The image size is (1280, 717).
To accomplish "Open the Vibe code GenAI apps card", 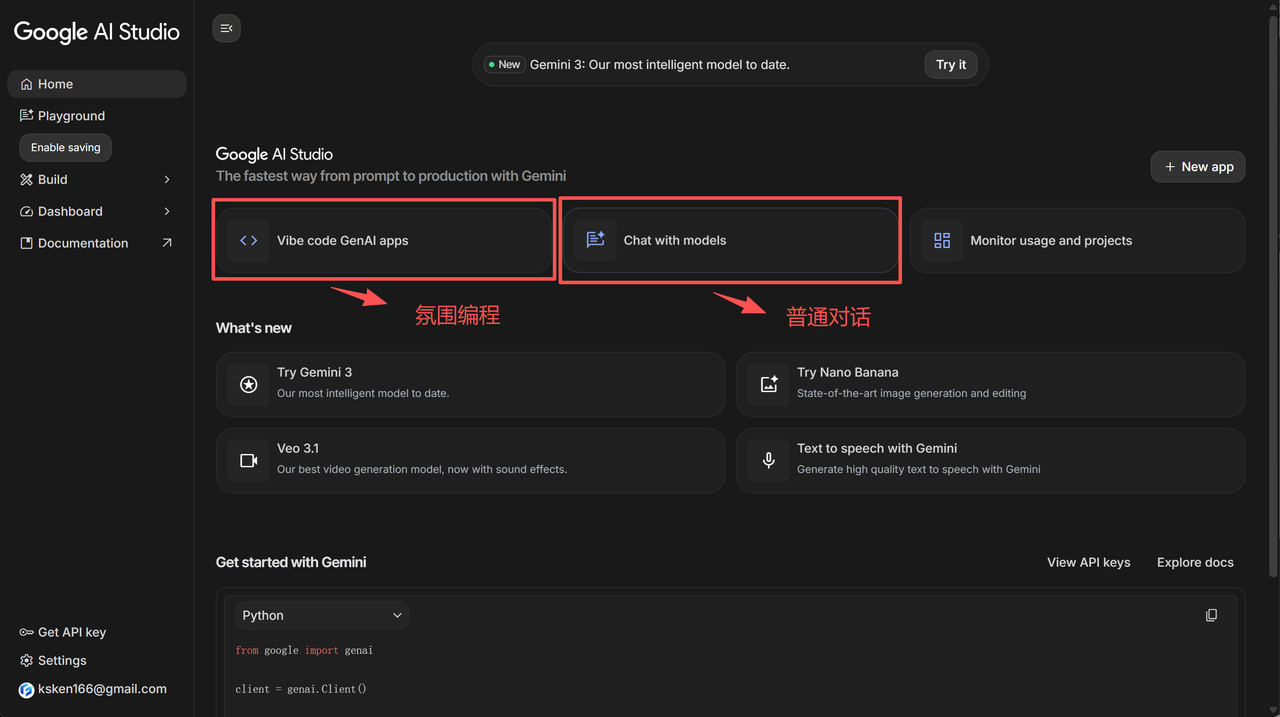I will coord(384,240).
